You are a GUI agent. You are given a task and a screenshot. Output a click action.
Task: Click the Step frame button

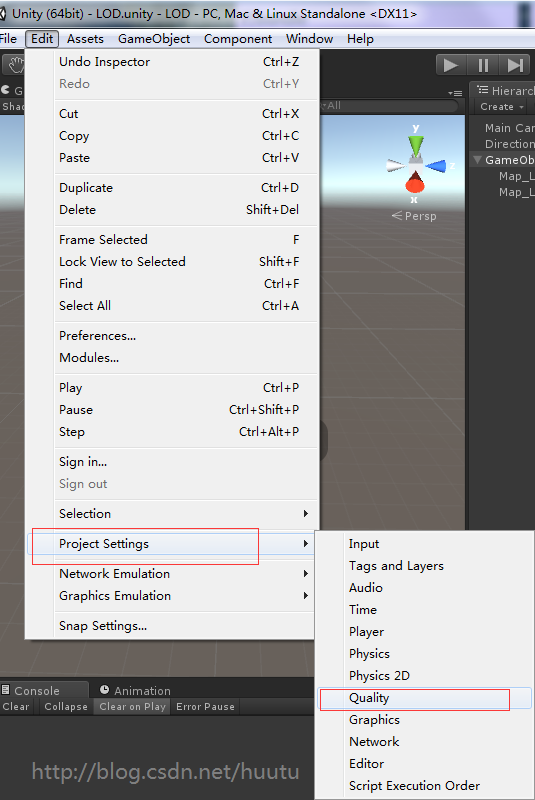(x=515, y=65)
